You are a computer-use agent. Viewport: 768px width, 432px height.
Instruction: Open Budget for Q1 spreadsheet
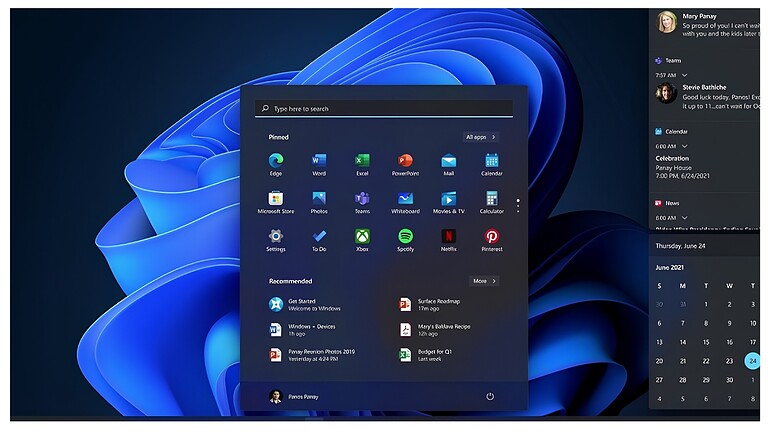pos(426,355)
